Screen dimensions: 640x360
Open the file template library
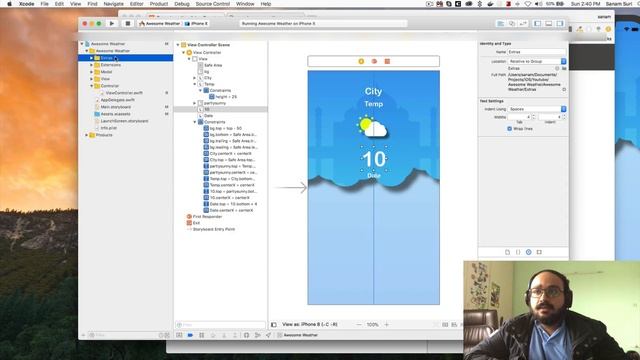click(507, 252)
